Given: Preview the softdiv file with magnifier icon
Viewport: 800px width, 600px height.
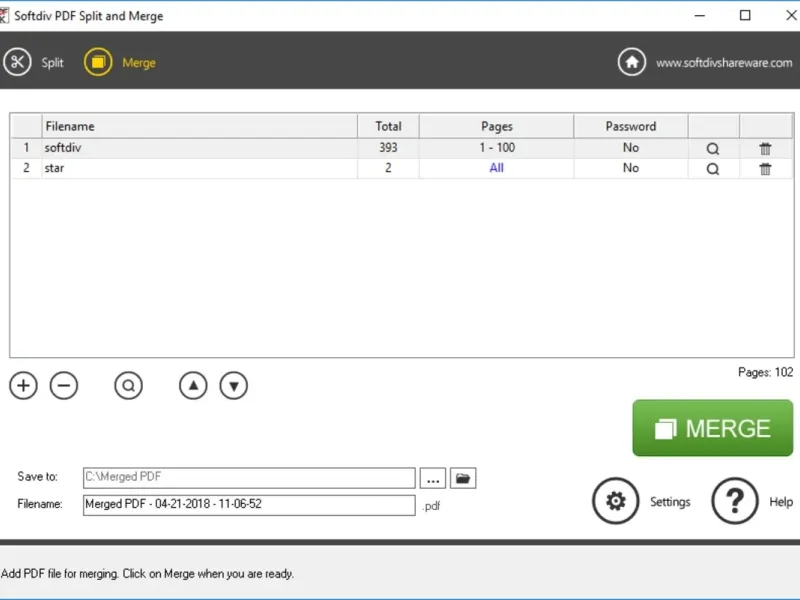Looking at the screenshot, I should point(713,148).
